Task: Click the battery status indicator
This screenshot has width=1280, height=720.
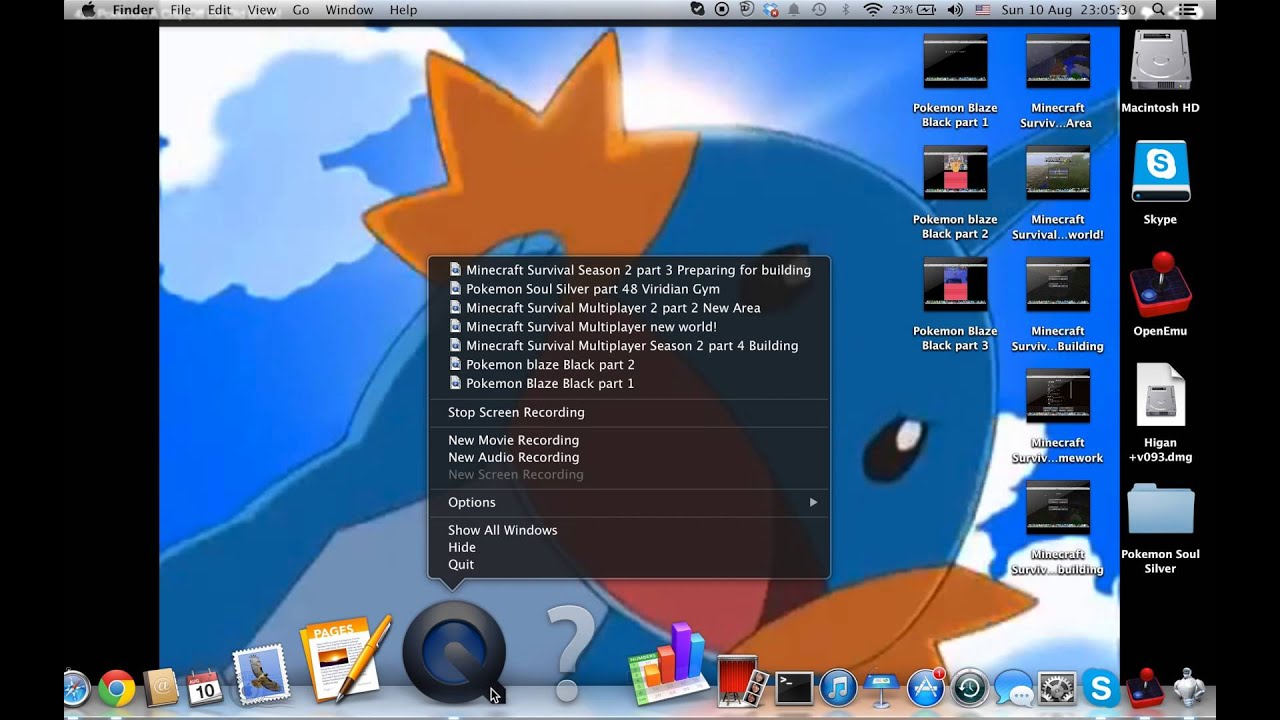Action: coord(914,10)
